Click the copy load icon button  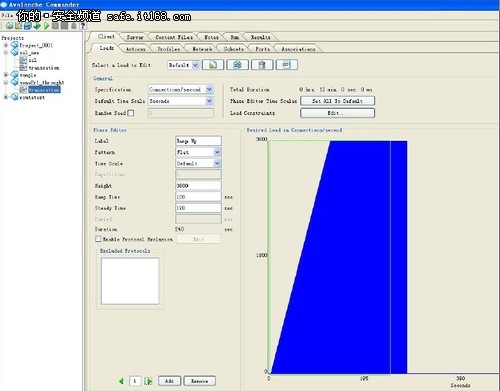[x=237, y=65]
